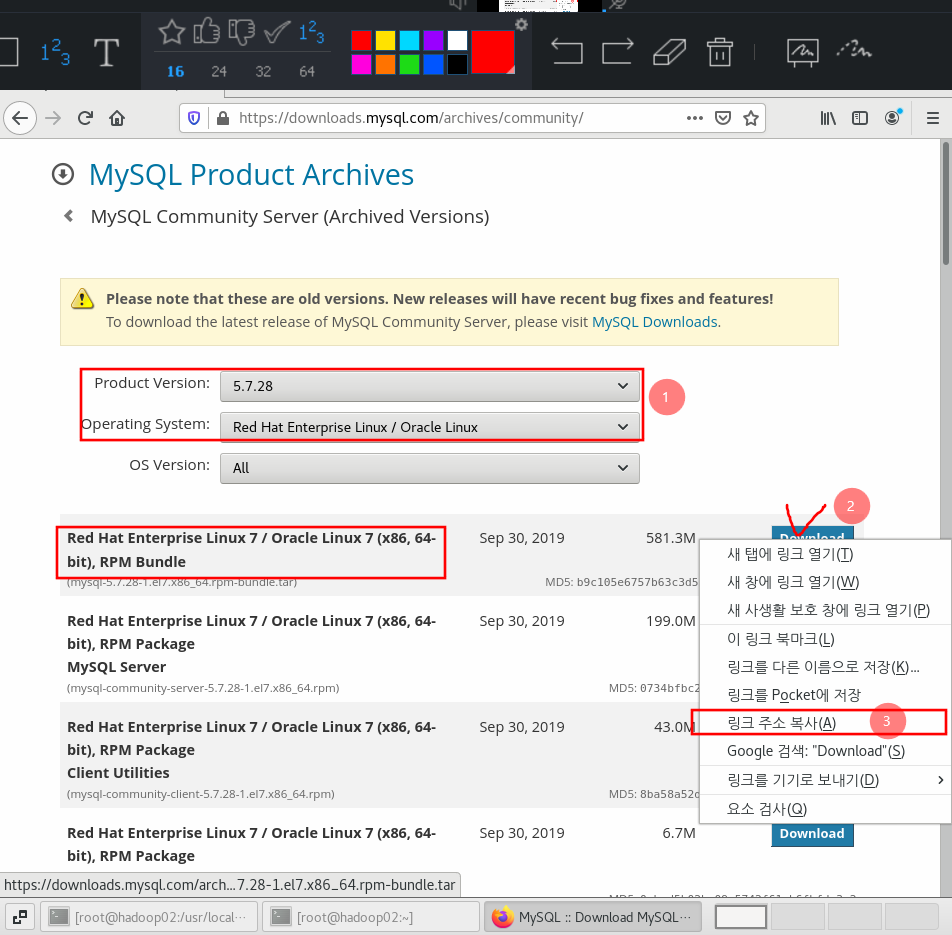Select the black color swatch

pos(457,64)
